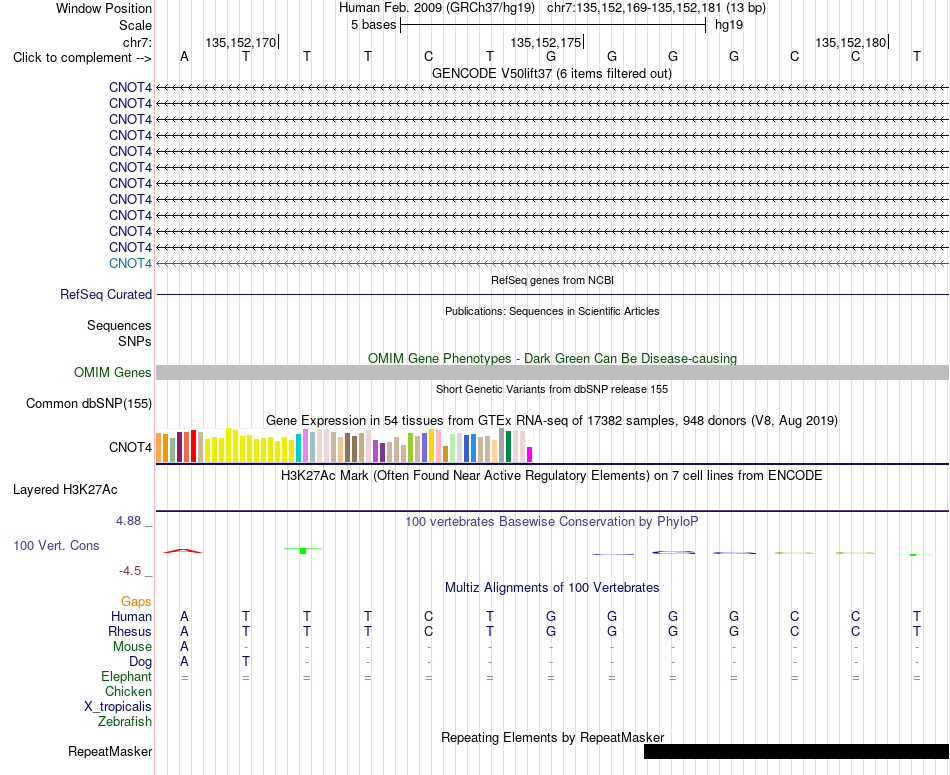
Task: Click the 'T' base in the Dog row
Action: [x=245, y=662]
